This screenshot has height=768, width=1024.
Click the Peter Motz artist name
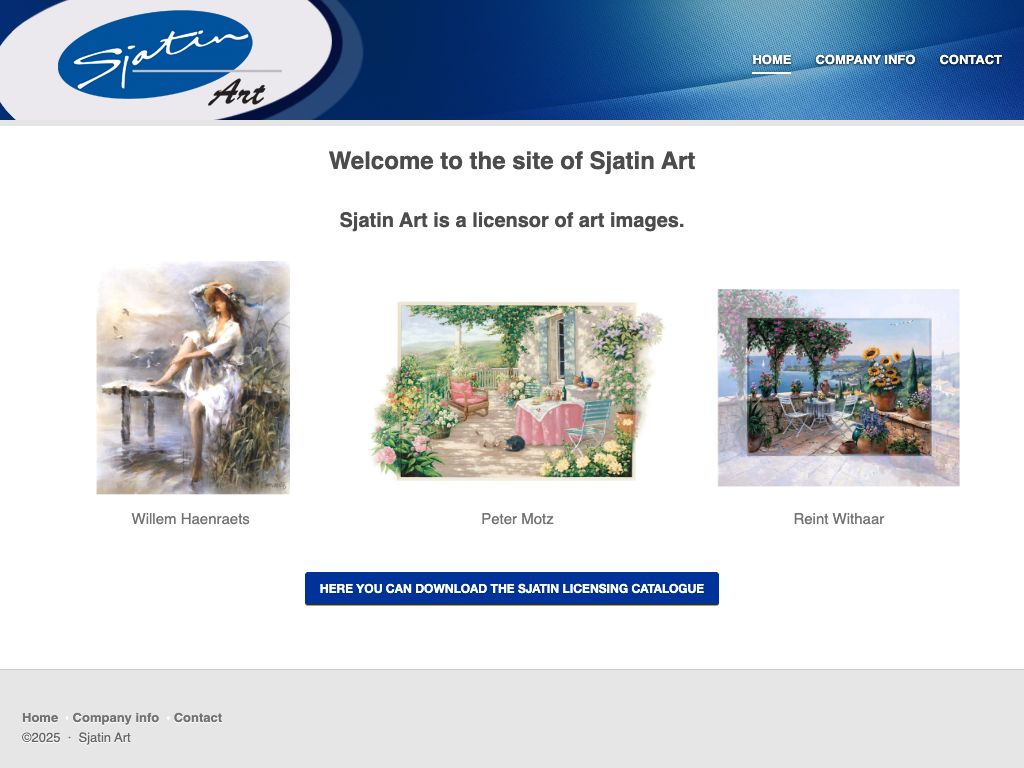517,519
